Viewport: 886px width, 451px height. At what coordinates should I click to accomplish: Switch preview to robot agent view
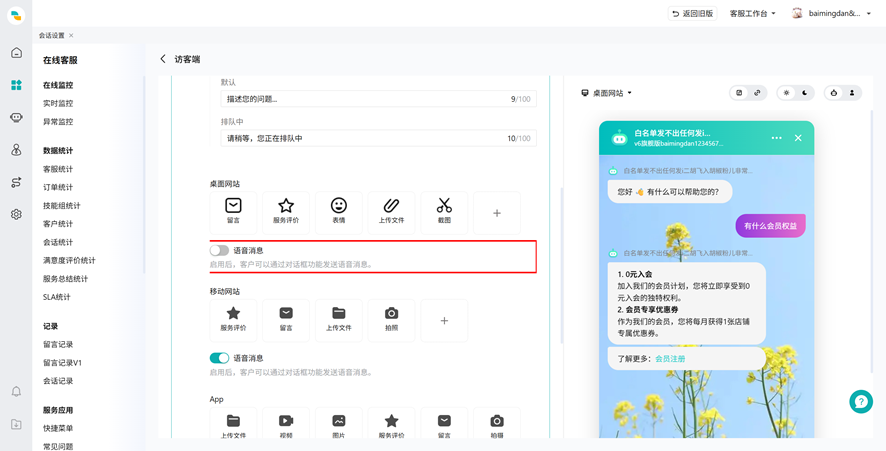[833, 93]
